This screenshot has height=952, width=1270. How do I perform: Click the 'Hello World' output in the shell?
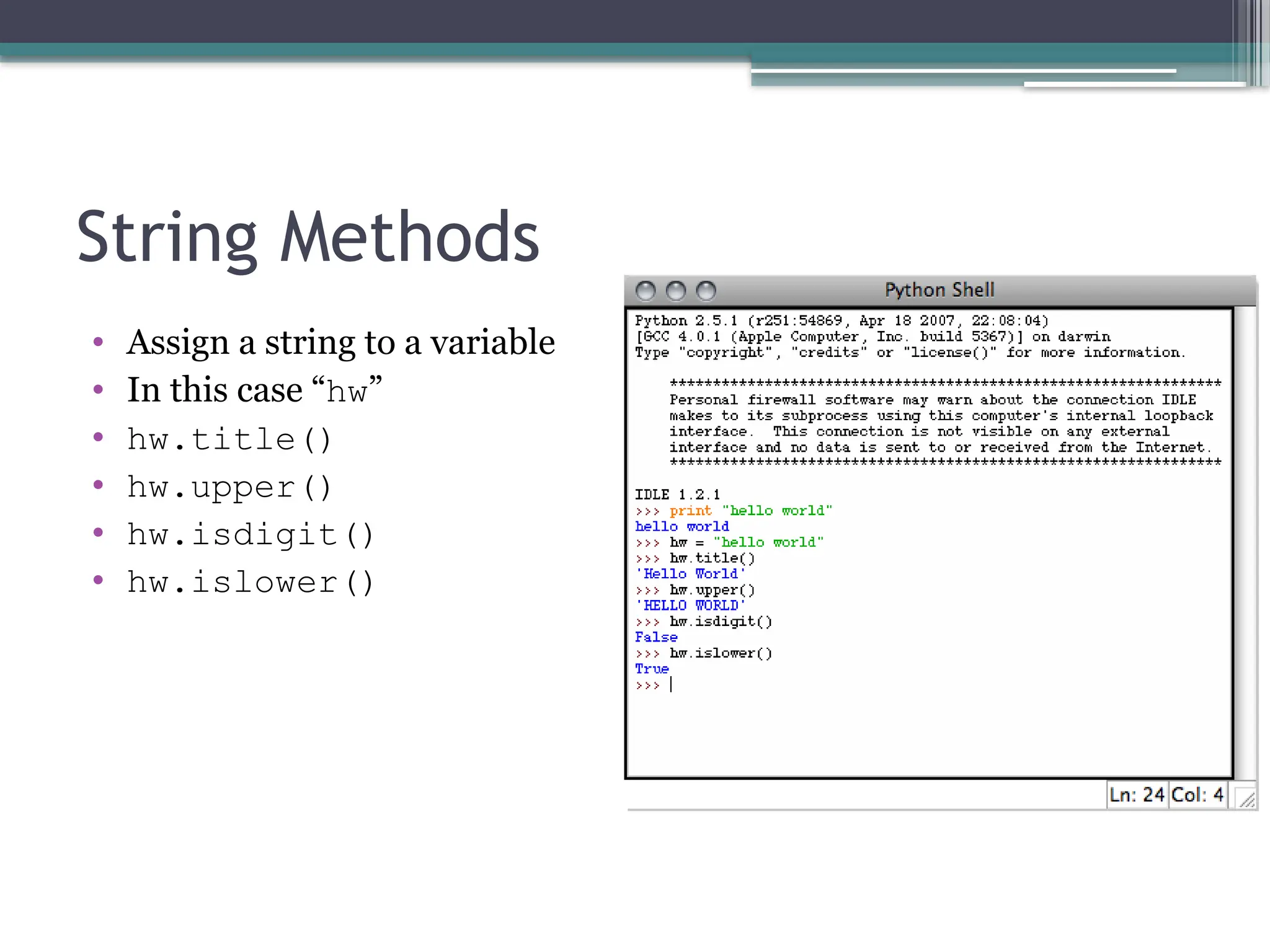click(690, 574)
